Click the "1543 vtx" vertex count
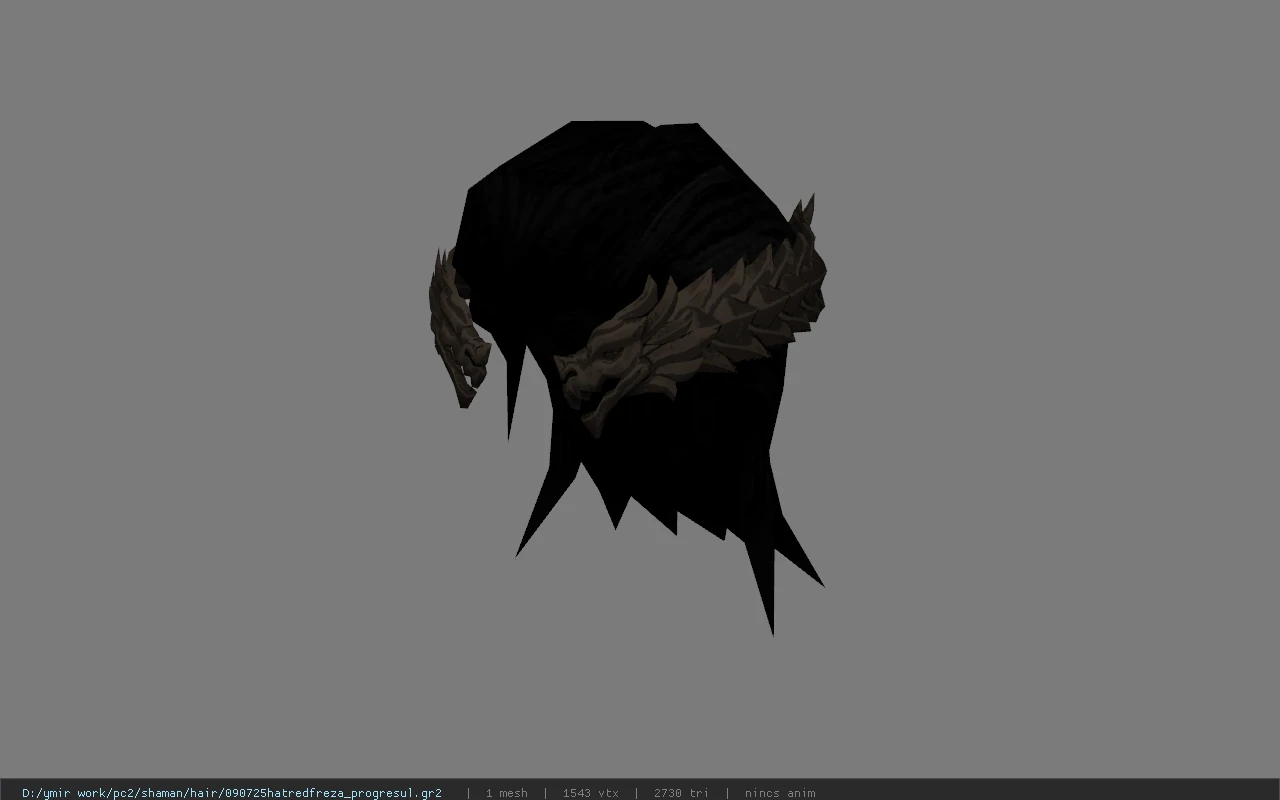Image resolution: width=1280 pixels, height=800 pixels. pos(590,793)
